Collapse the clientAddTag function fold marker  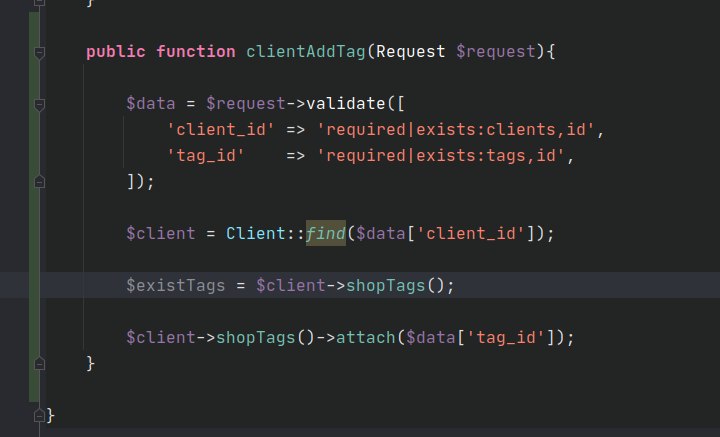(39, 52)
